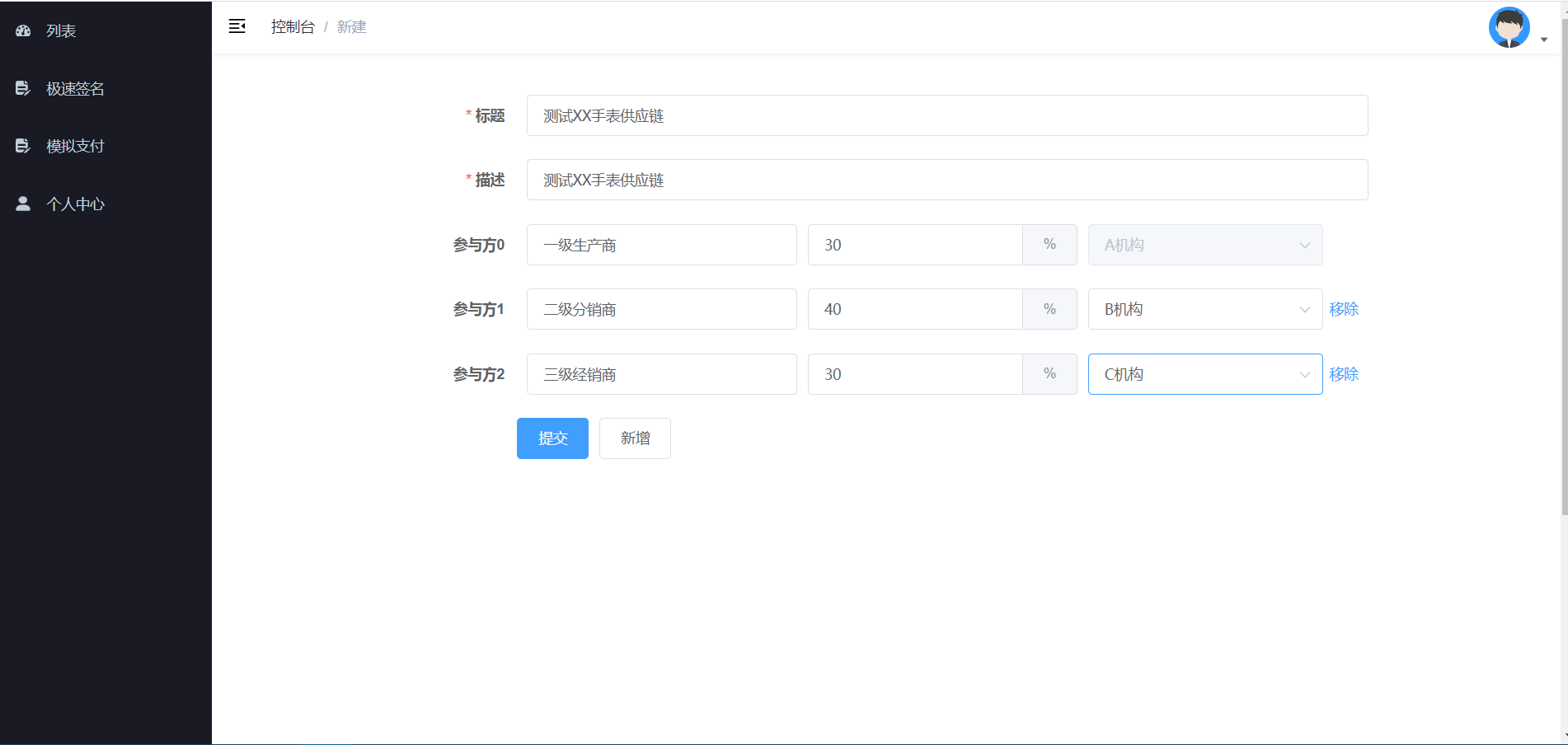Click the person icon beside 个人中心
The height and width of the screenshot is (745, 1568).
coord(23,204)
